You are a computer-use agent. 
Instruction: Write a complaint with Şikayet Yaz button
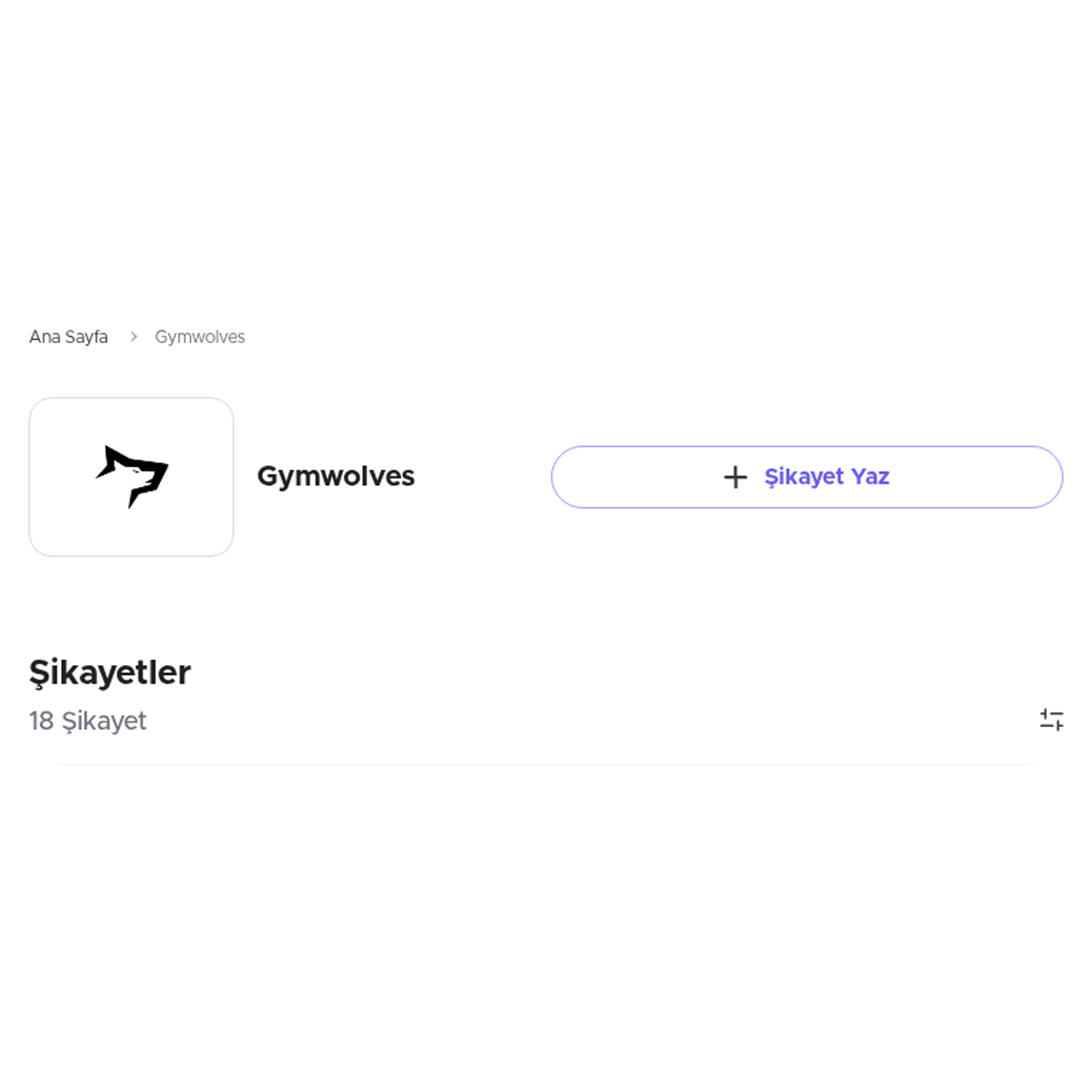tap(806, 477)
